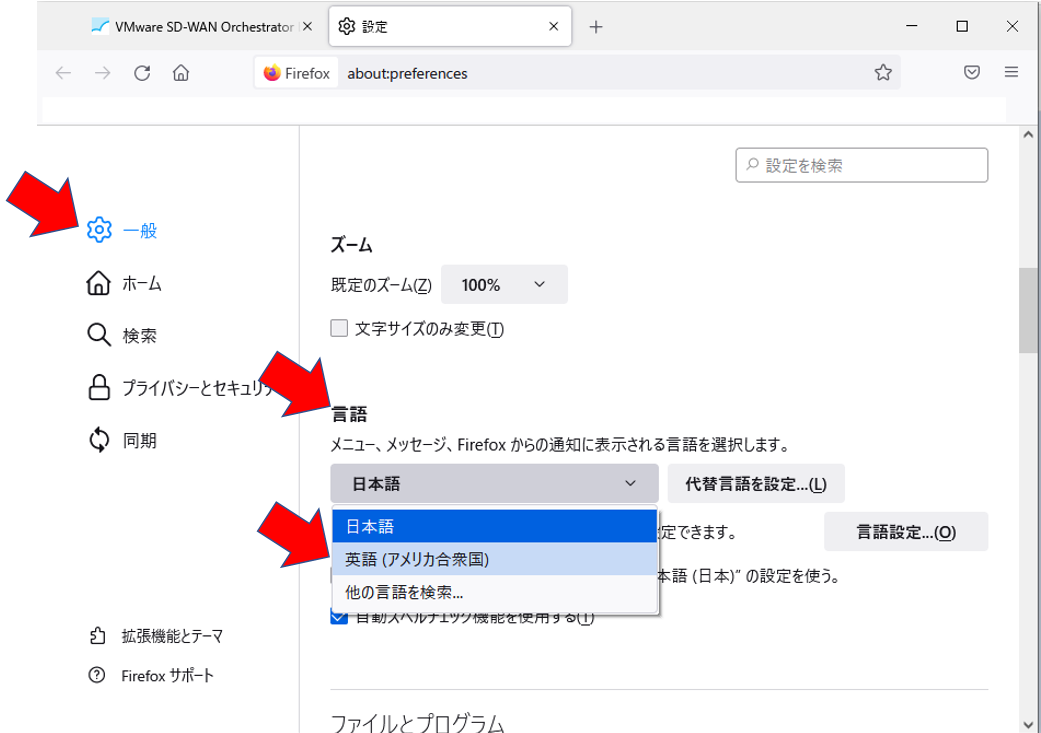The image size is (1041, 733).
Task: Open the Pocket save icon
Action: point(972,72)
